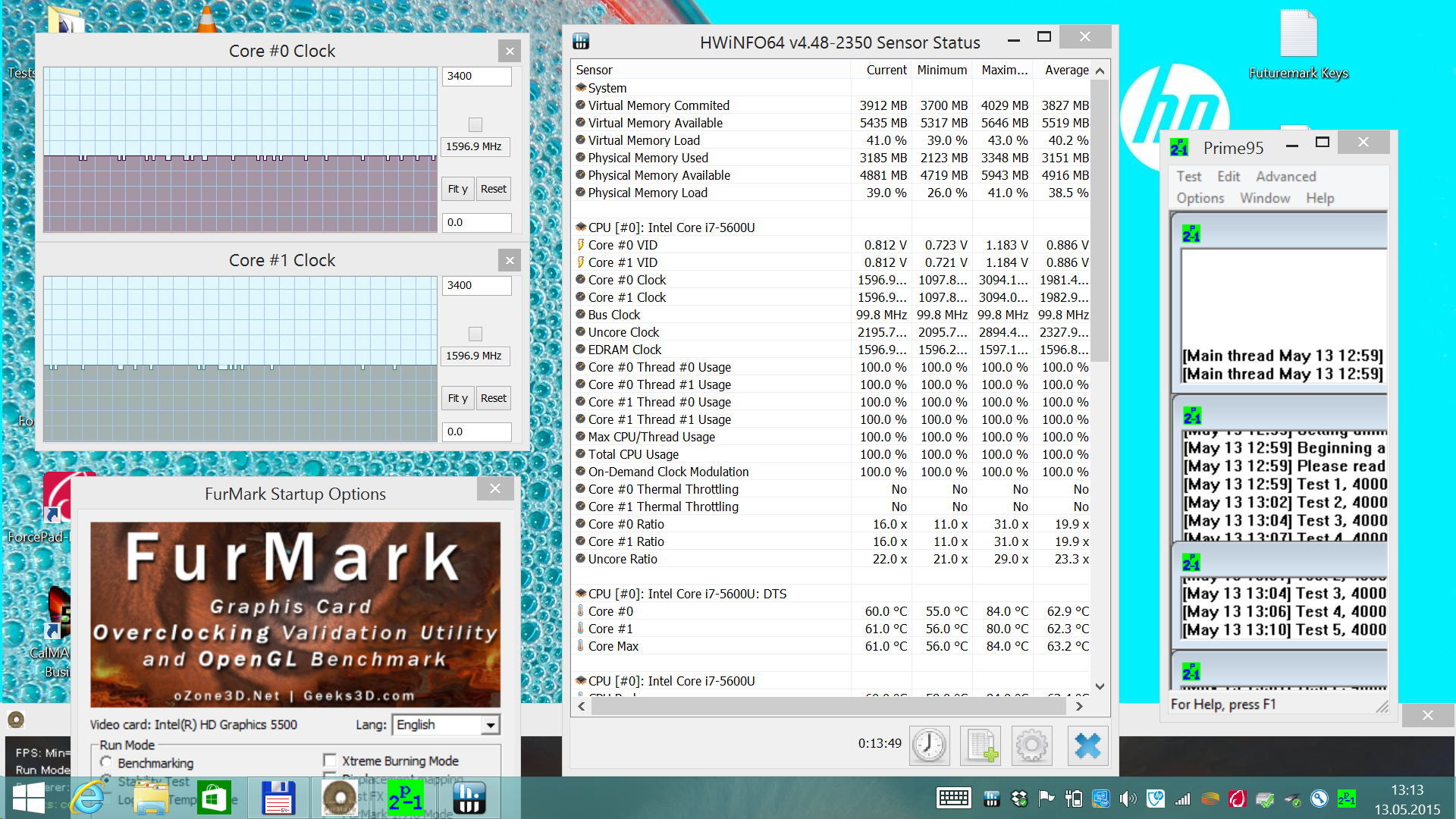The height and width of the screenshot is (819, 1456).
Task: Toggle checkbox in Core #1 Clock graph
Action: tap(475, 334)
